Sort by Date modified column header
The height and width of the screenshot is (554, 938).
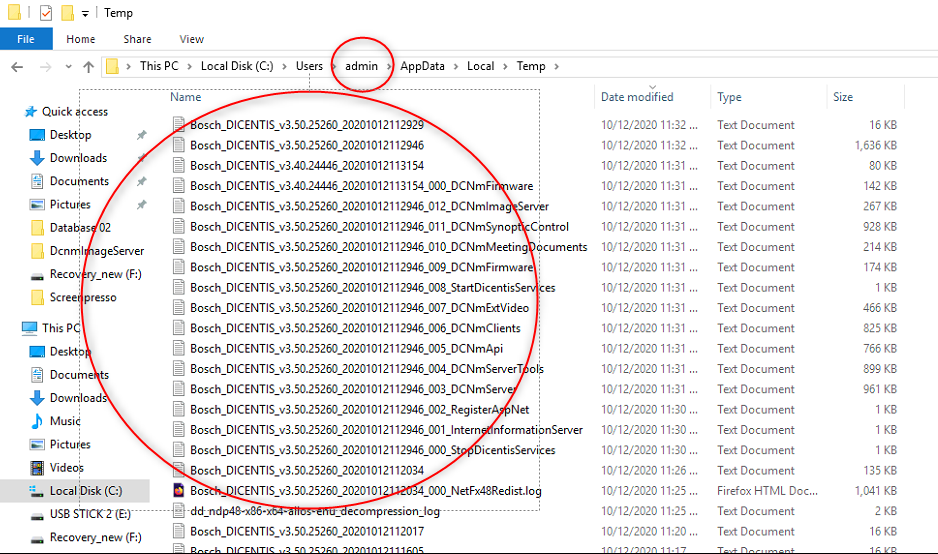pyautogui.click(x=637, y=97)
